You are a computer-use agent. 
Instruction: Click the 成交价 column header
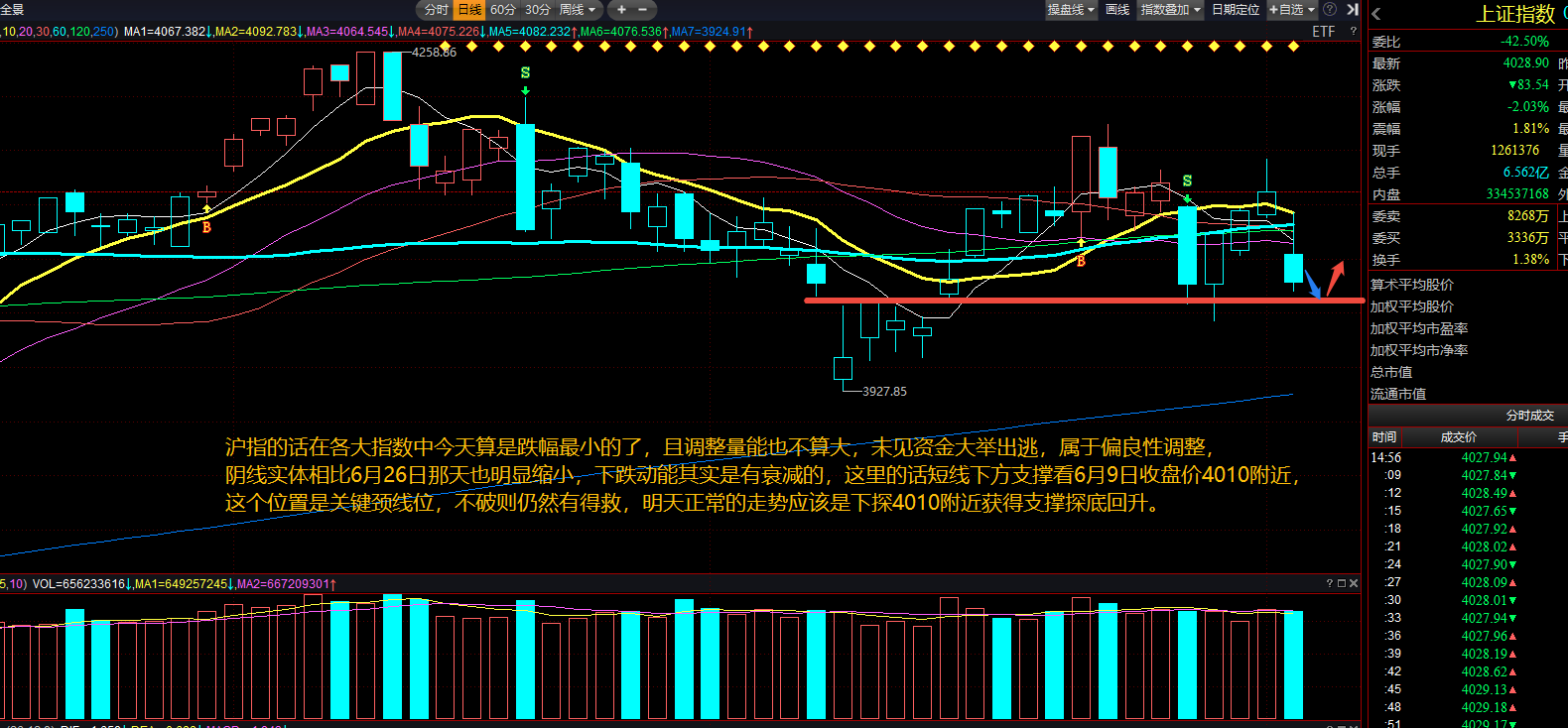tap(1459, 437)
